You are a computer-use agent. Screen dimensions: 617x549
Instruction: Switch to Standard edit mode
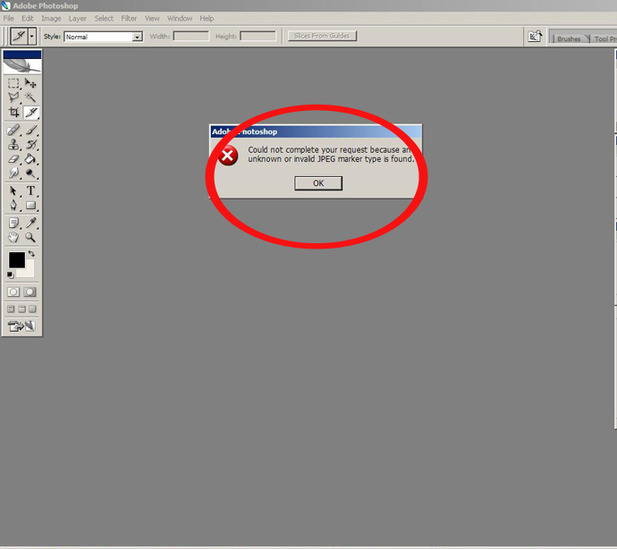pyautogui.click(x=13, y=292)
